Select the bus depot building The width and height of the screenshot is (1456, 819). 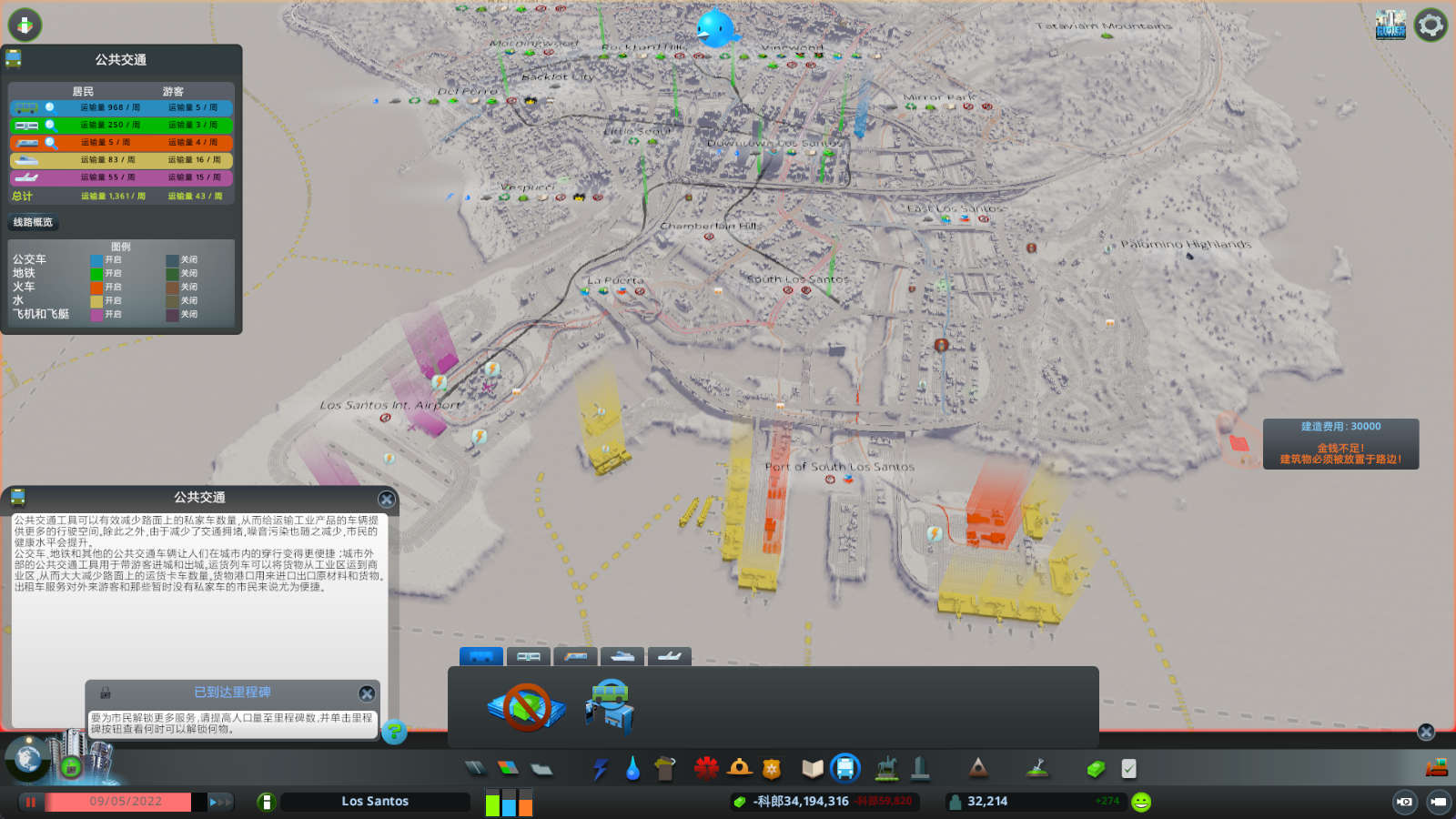tap(610, 706)
